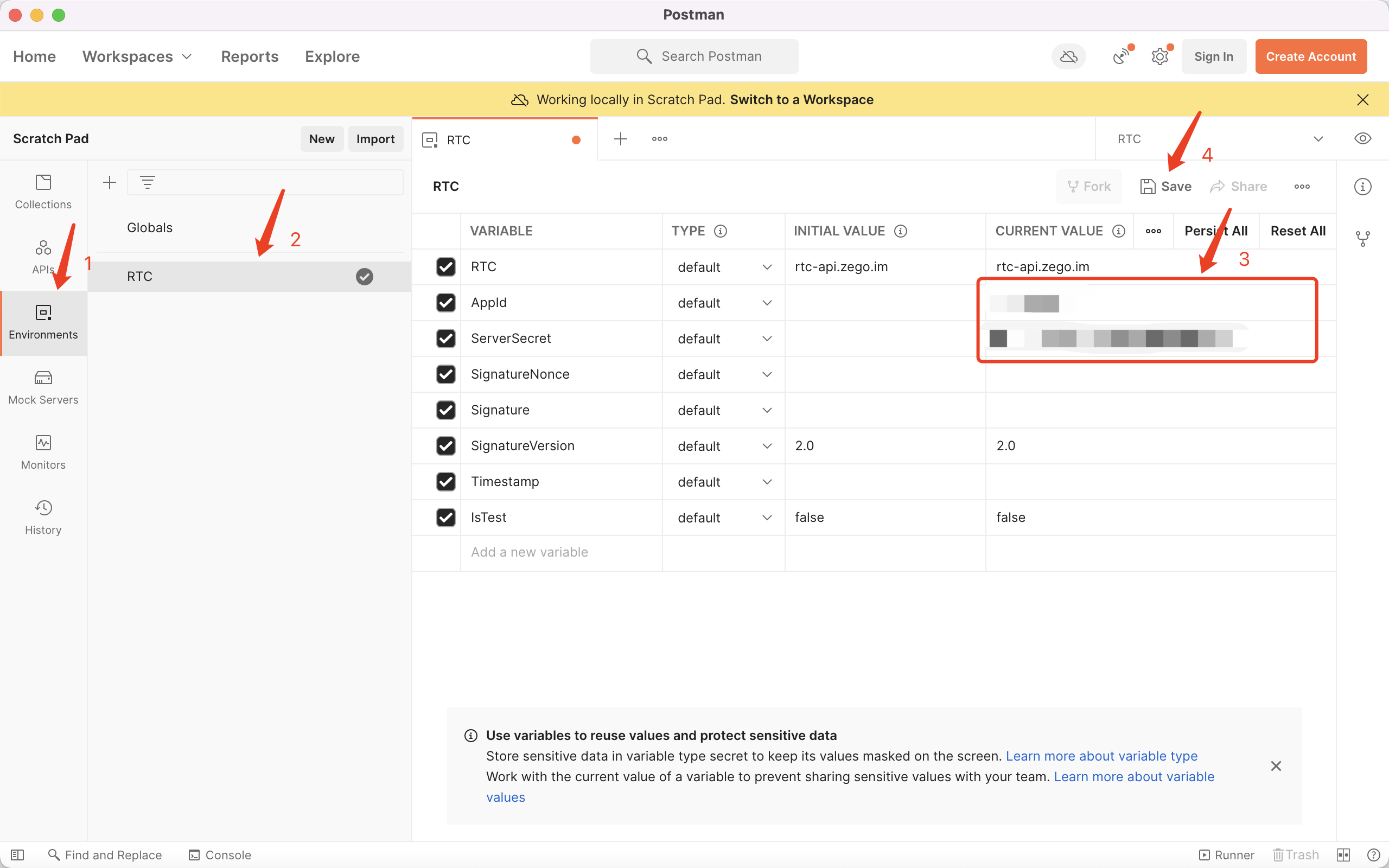The width and height of the screenshot is (1389, 868).
Task: Open the two pane view icon in status bar
Action: click(x=1343, y=855)
